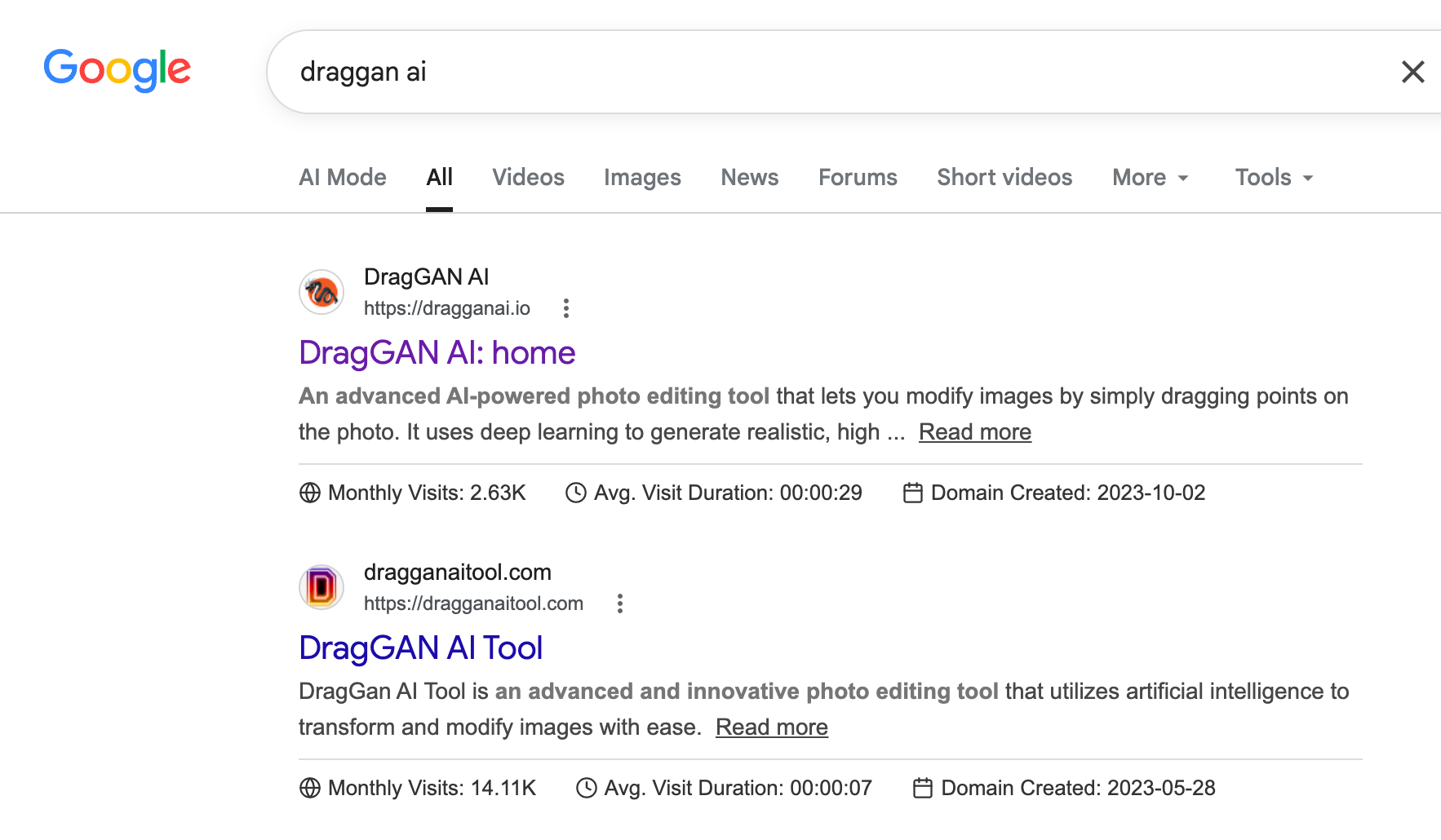
Task: Open the Tools dropdown
Action: tap(1275, 178)
